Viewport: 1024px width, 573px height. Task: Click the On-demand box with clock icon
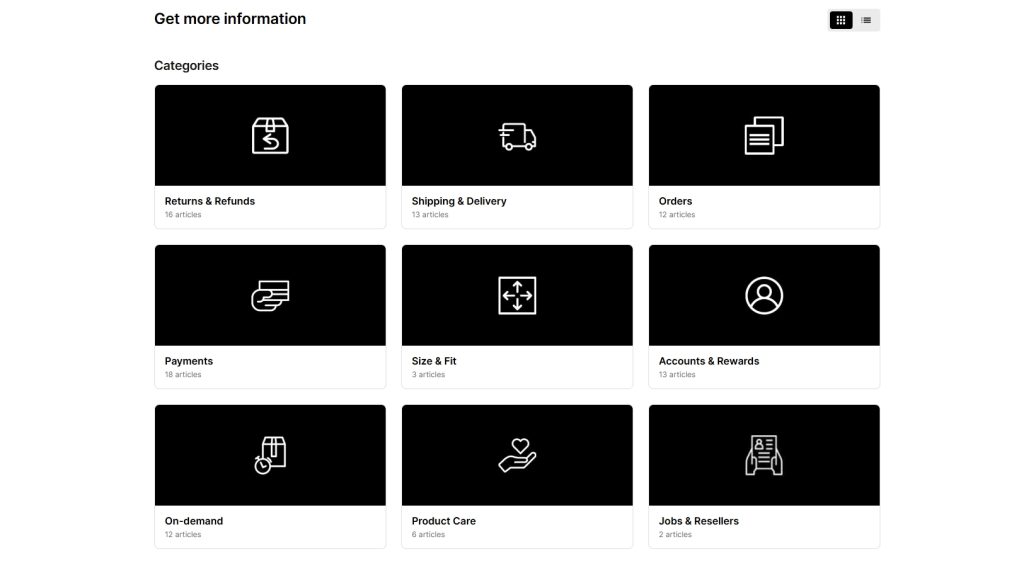(x=270, y=455)
